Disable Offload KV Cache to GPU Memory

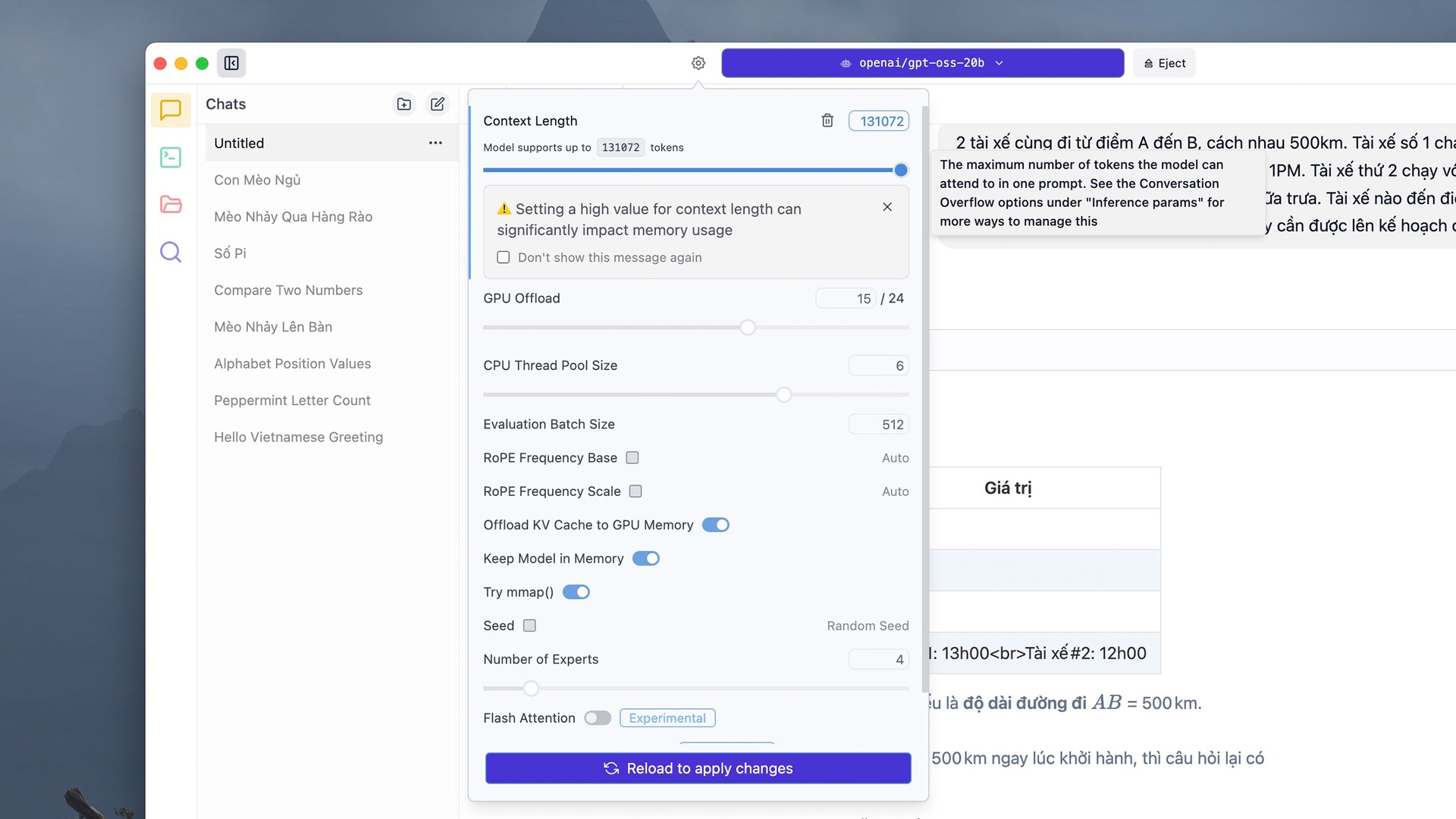[x=715, y=525]
